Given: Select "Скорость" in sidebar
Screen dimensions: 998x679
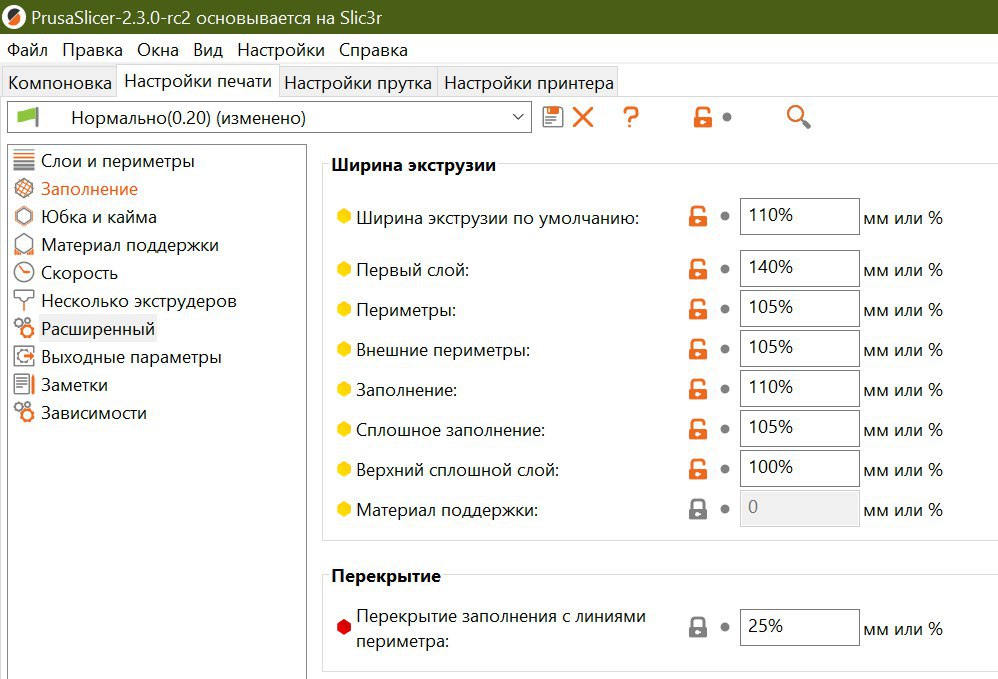Looking at the screenshot, I should click(80, 273).
